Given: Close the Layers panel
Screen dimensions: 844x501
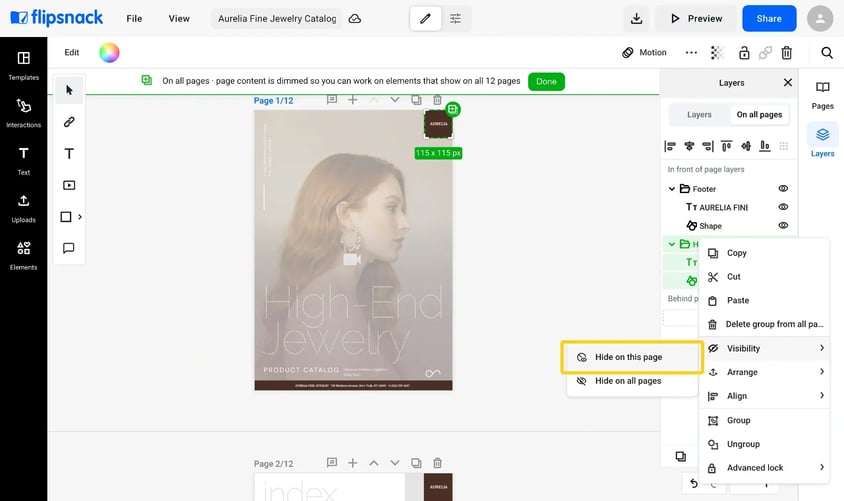Looking at the screenshot, I should [787, 82].
